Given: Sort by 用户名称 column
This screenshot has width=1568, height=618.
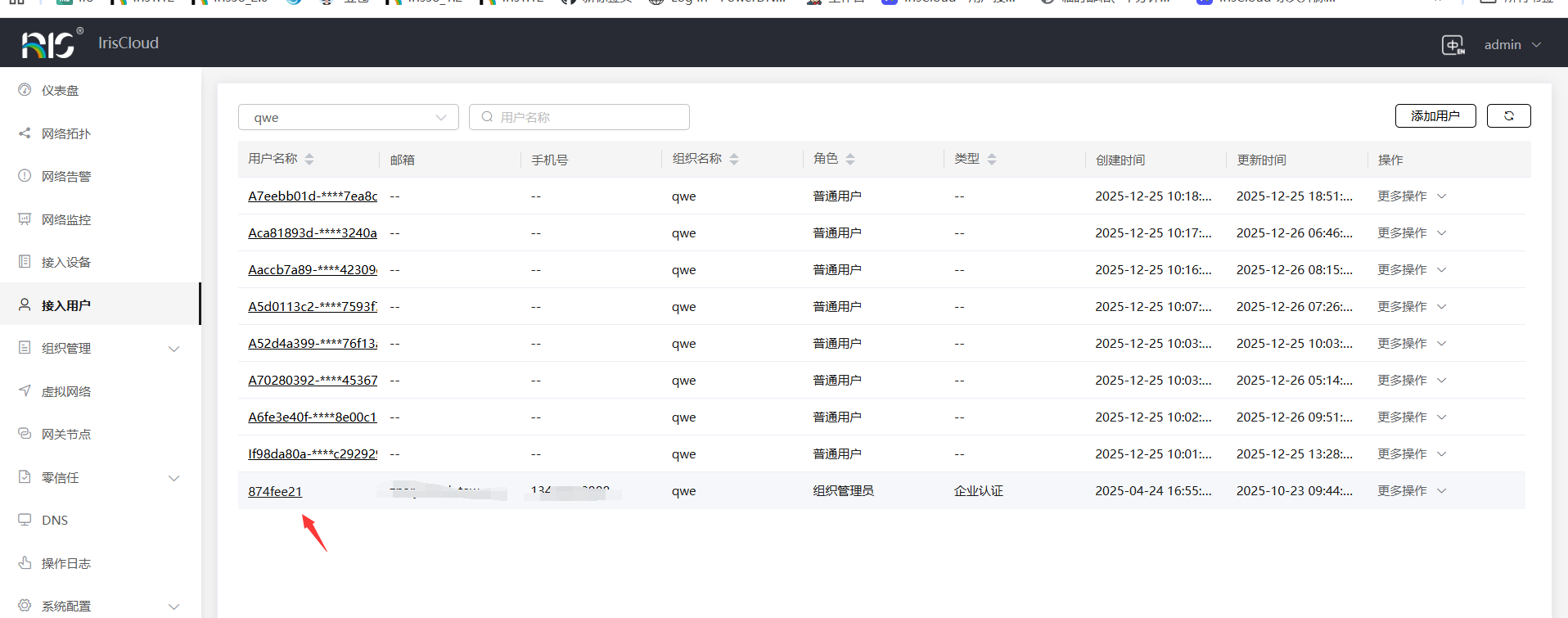Looking at the screenshot, I should click(309, 159).
